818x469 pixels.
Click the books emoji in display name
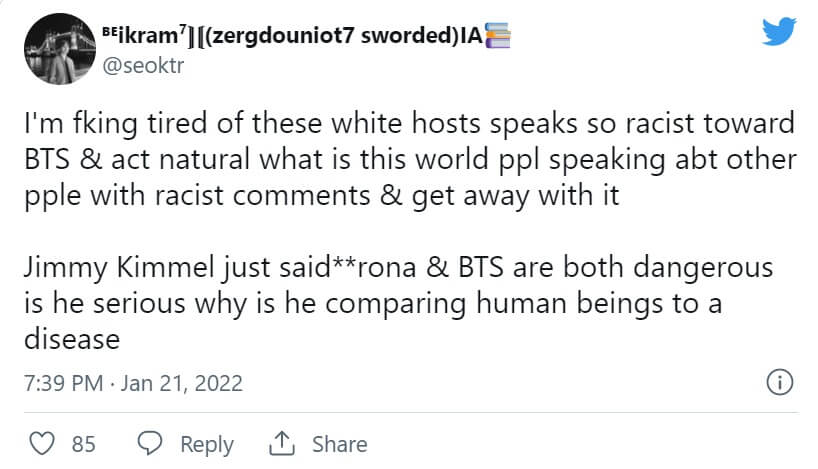click(x=497, y=39)
